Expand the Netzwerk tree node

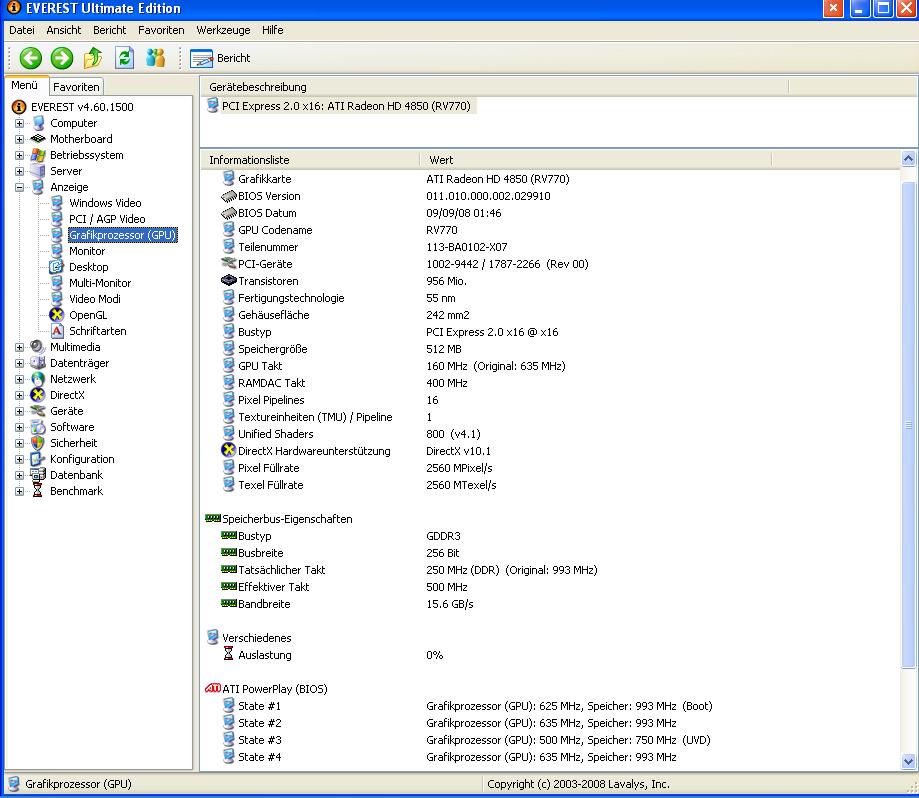click(x=19, y=379)
